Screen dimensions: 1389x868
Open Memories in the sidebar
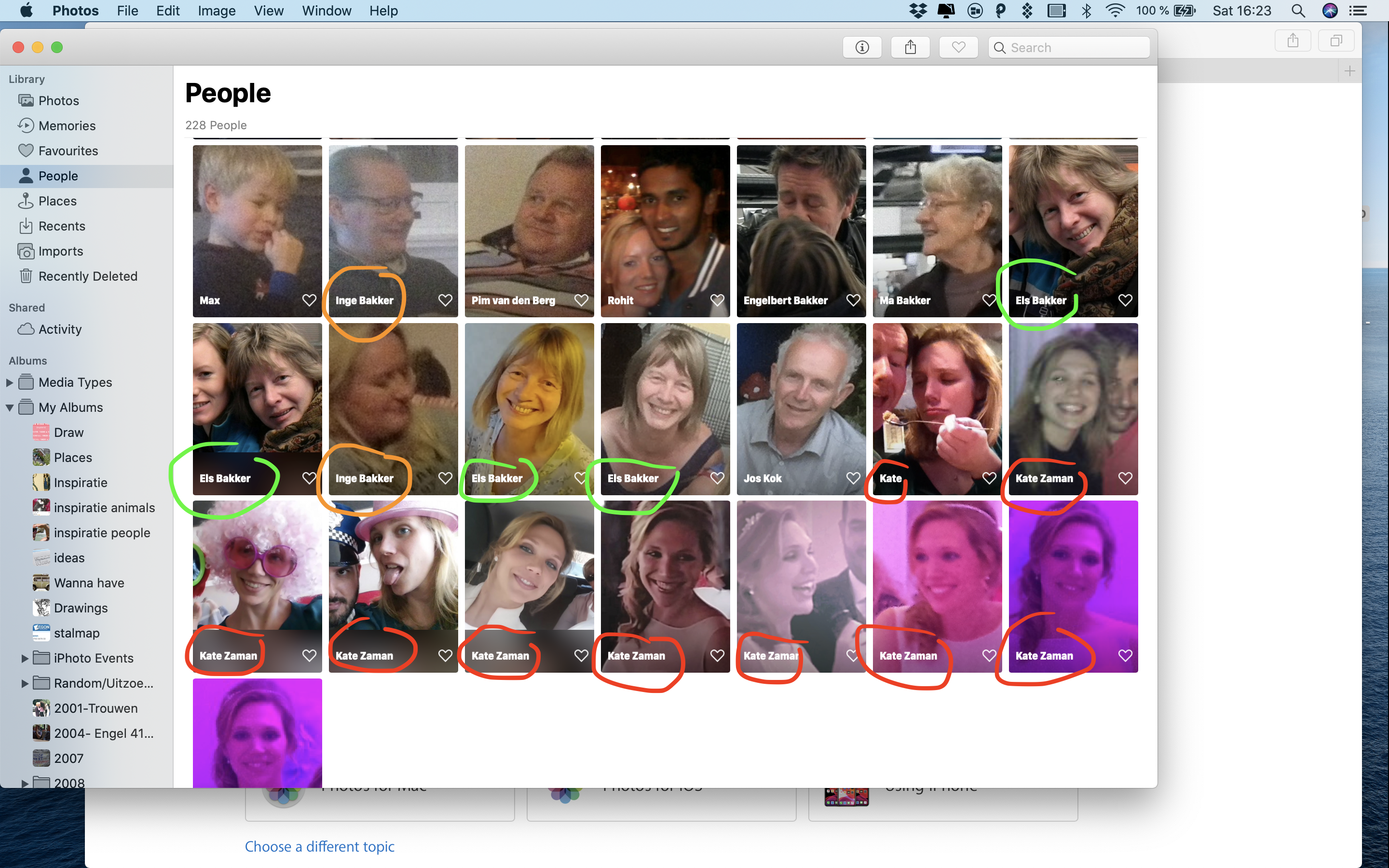[x=67, y=126]
